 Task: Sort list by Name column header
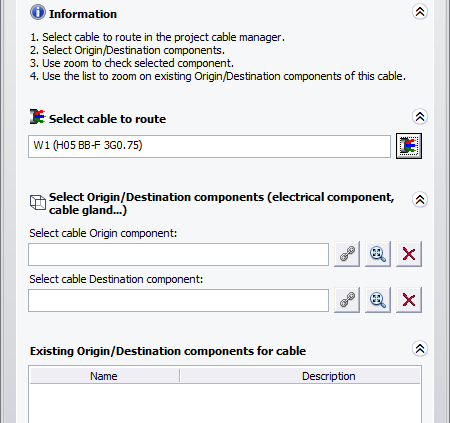105,376
